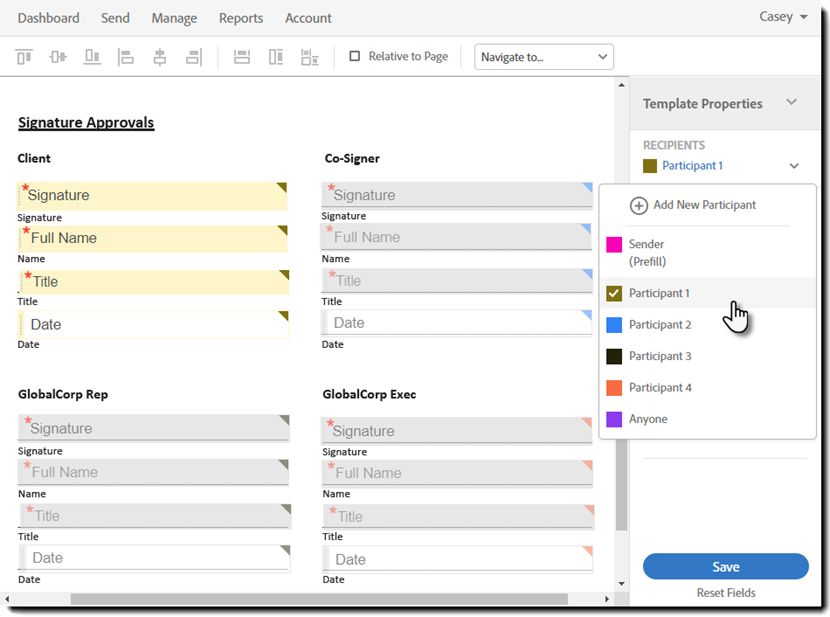The image size is (830, 617).
Task: Click the Save button
Action: [x=726, y=567]
